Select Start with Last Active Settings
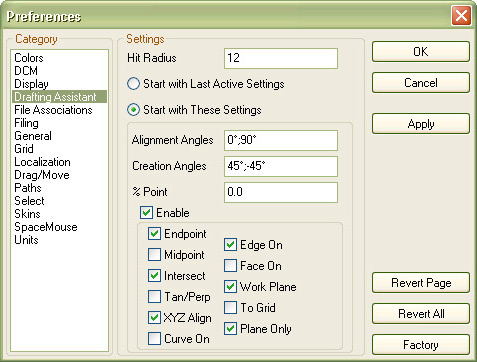This screenshot has width=477, height=362. pos(133,84)
